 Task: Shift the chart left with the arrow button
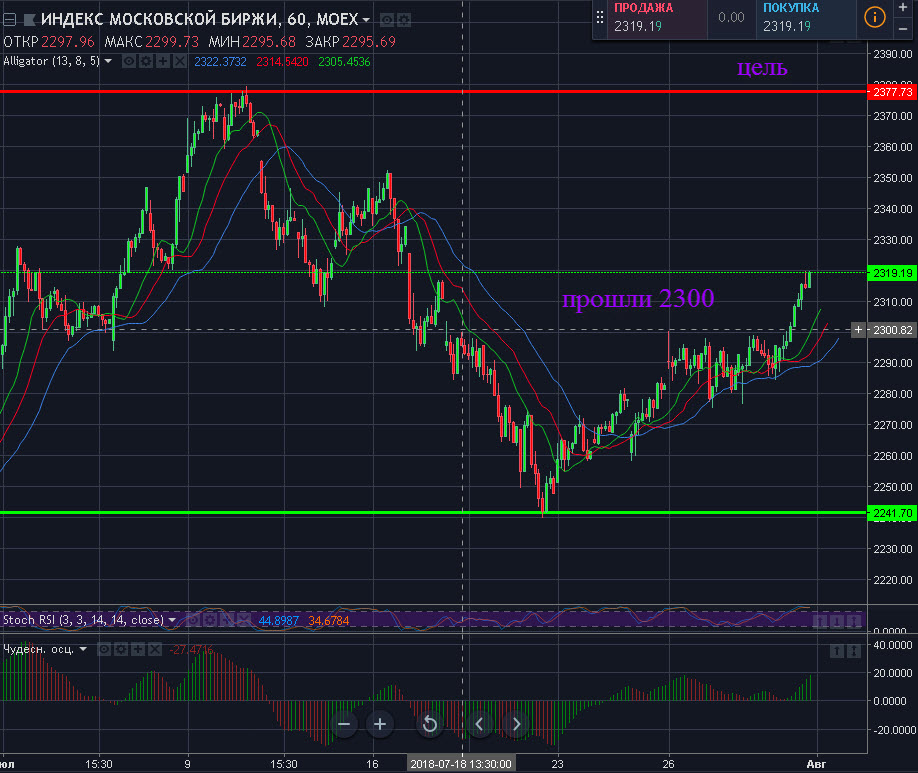pyautogui.click(x=479, y=724)
